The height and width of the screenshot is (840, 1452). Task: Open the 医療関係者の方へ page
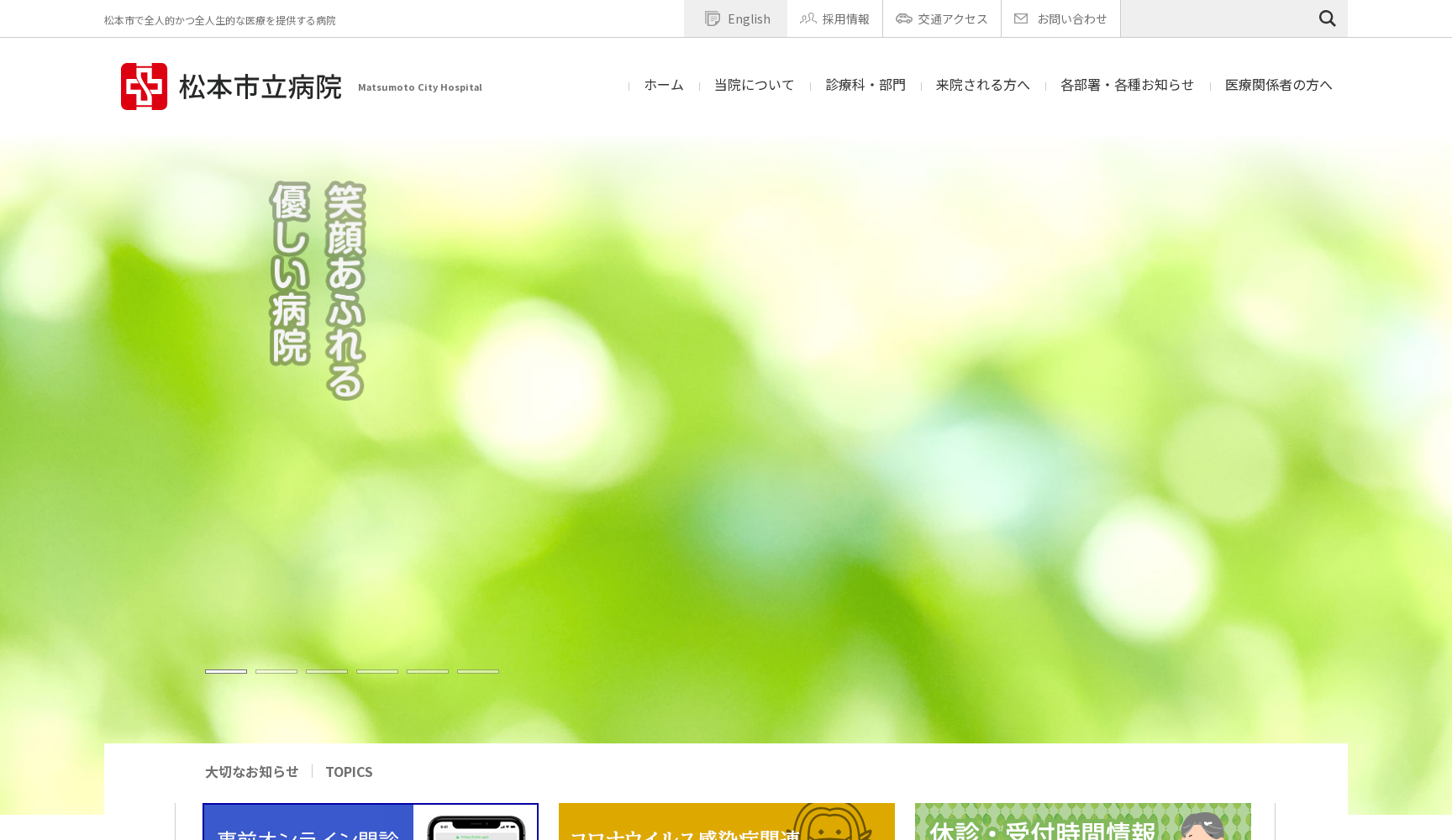[x=1278, y=85]
